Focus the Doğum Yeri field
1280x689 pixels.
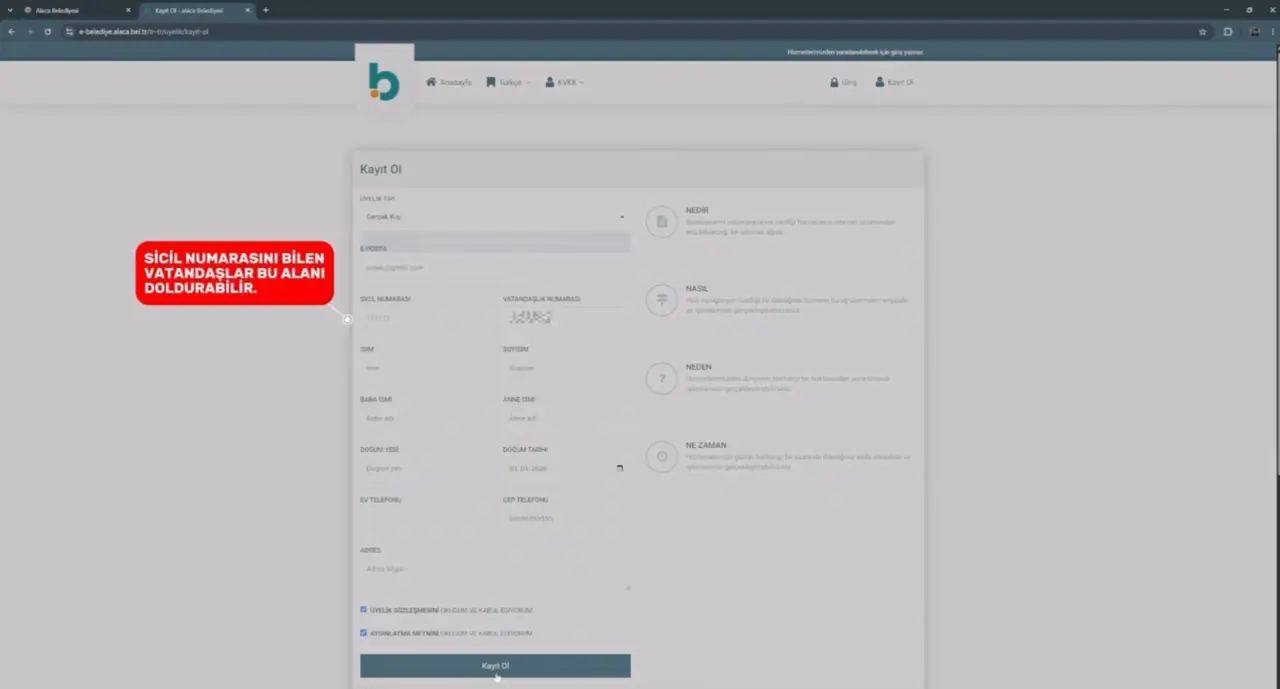(x=425, y=468)
